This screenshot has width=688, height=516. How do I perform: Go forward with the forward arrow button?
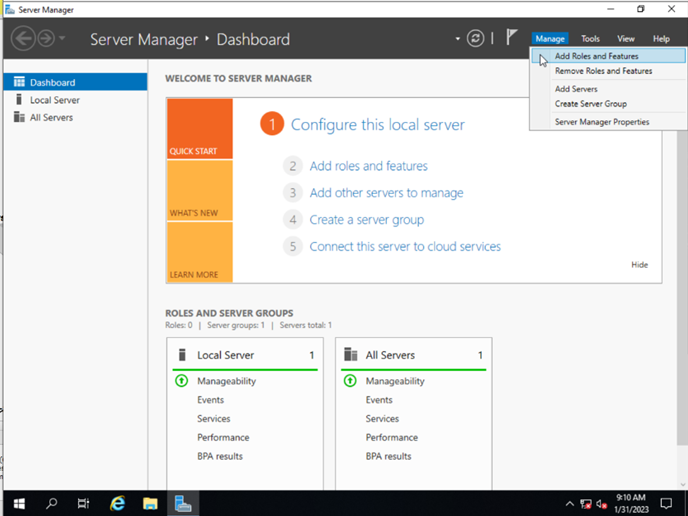(46, 39)
